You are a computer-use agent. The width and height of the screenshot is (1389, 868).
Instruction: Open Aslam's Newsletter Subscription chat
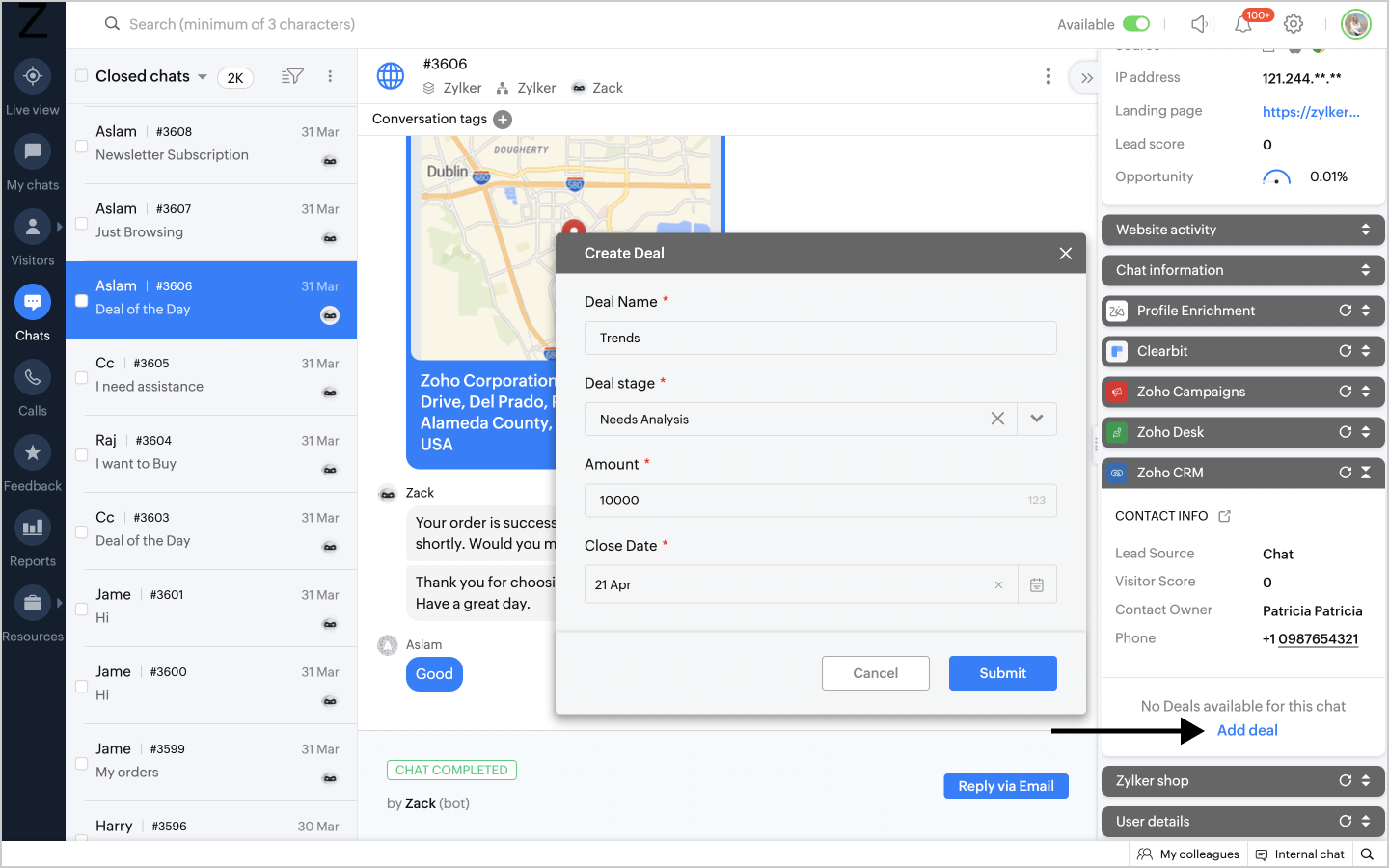211,145
